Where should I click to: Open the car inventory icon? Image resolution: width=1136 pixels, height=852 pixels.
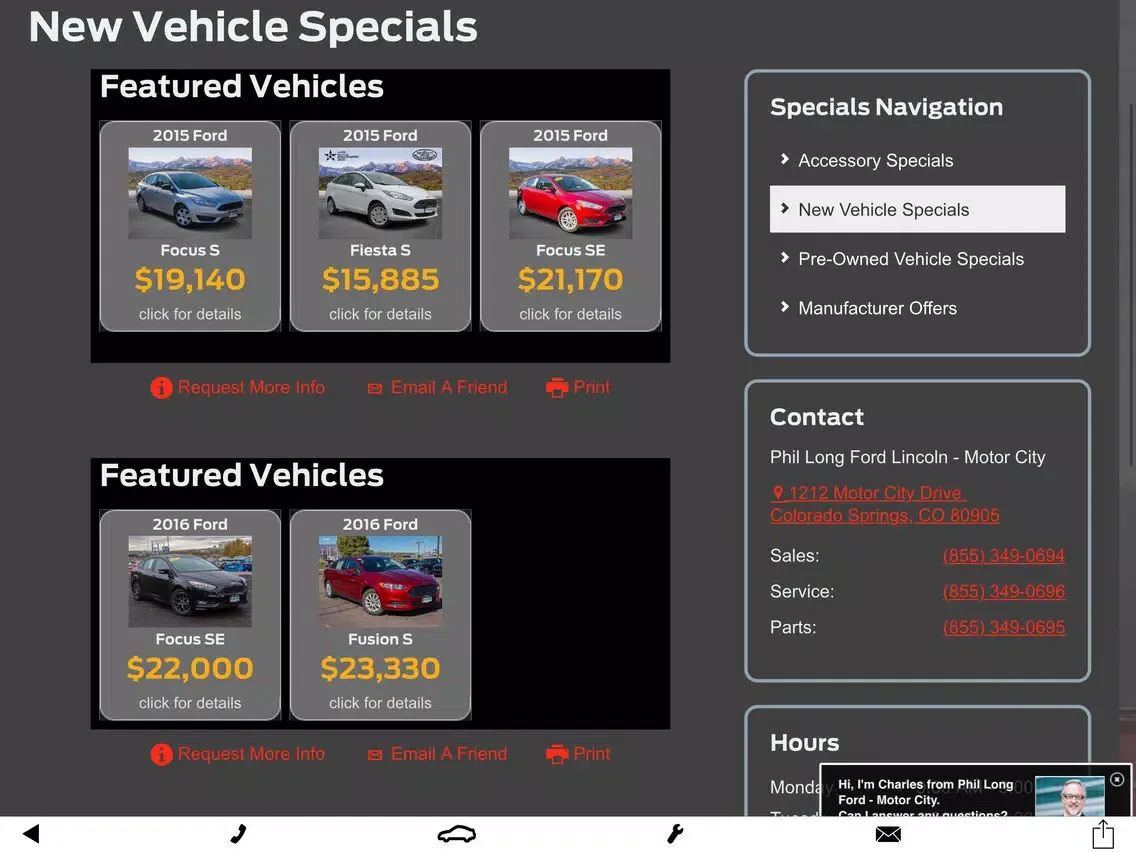[x=456, y=834]
